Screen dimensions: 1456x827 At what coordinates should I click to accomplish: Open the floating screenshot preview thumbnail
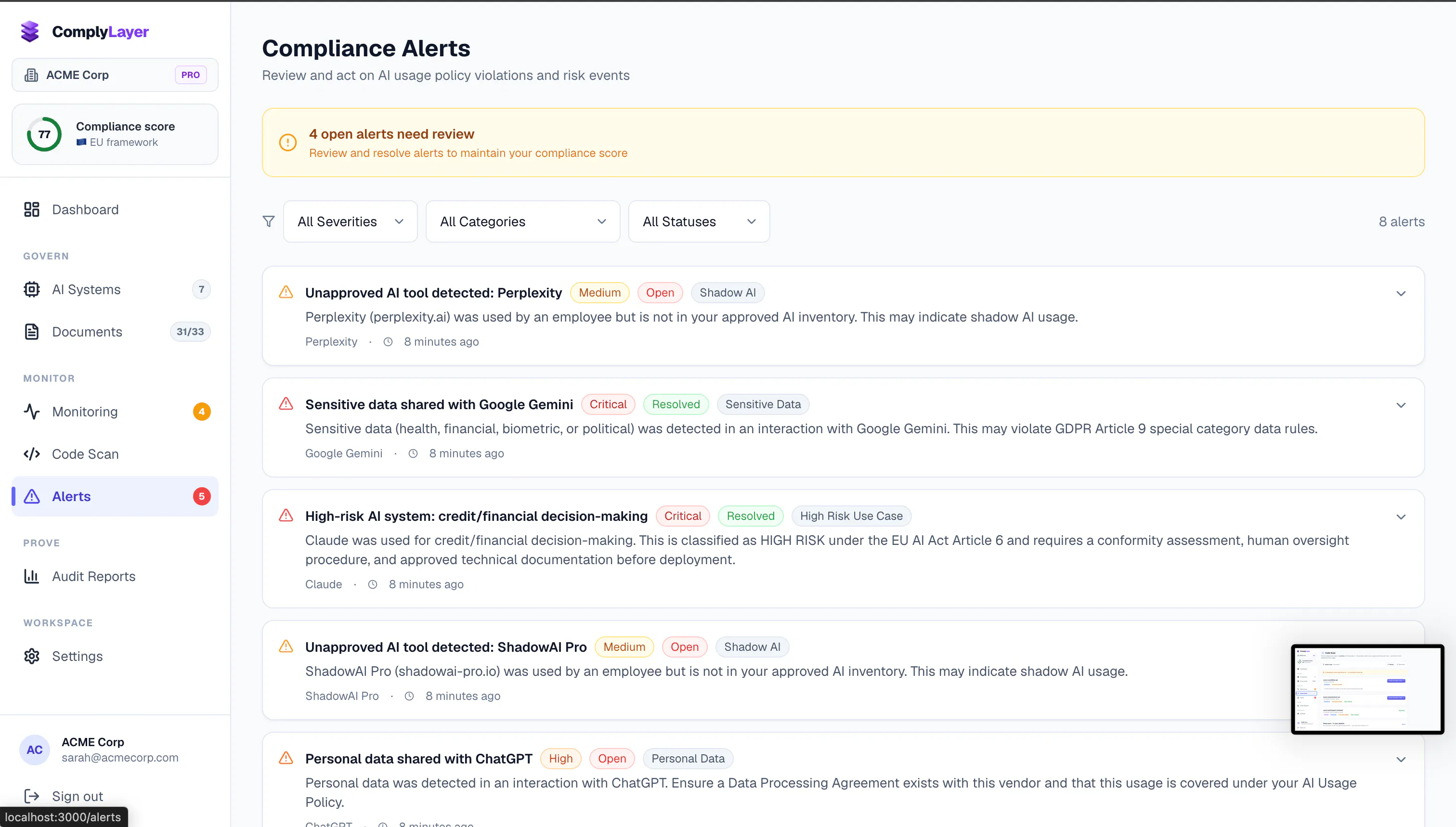pos(1367,689)
